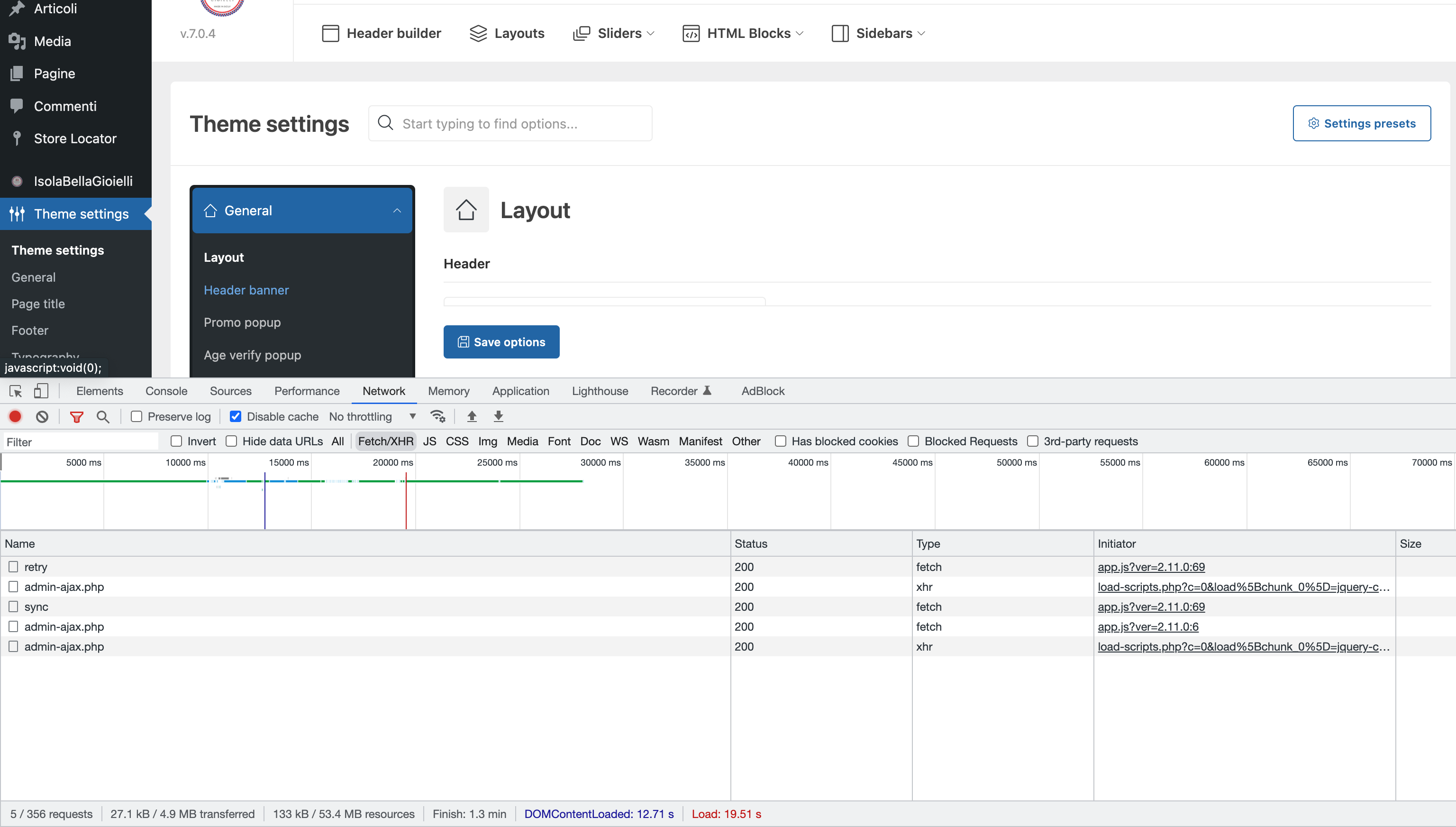Open the network search magnifier icon
Viewport: 1456px width, 827px height.
[103, 416]
